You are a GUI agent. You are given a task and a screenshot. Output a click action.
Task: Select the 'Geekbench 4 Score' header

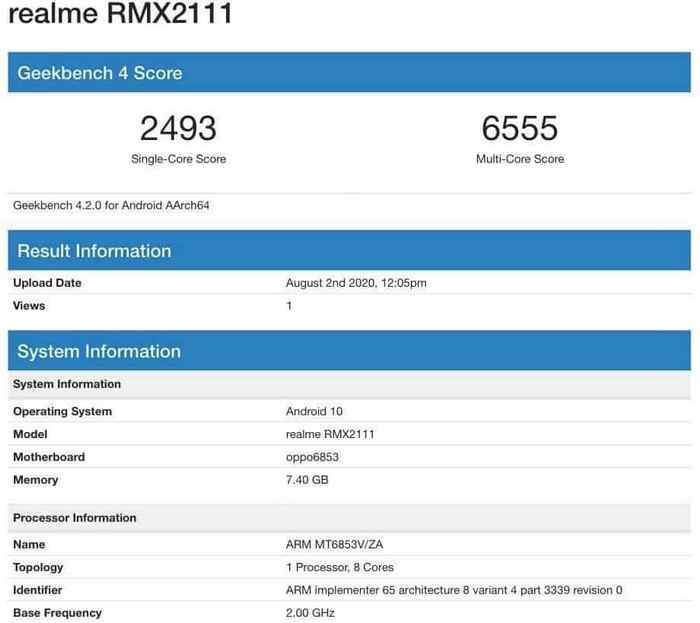click(349, 72)
